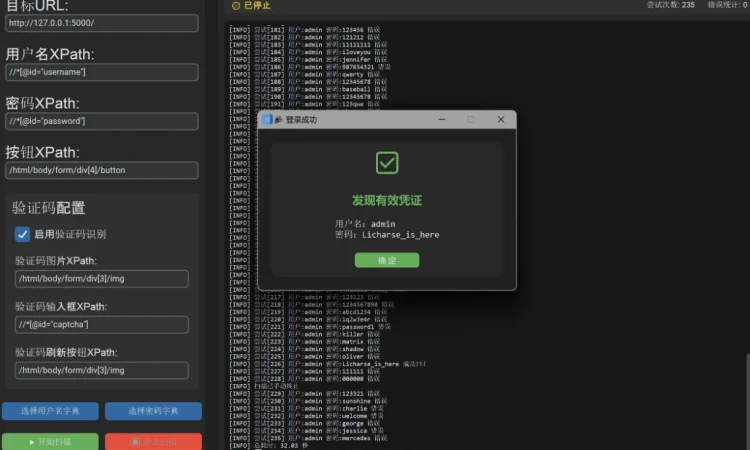The height and width of the screenshot is (450, 750).
Task: Click the captcha input box XPath field
Action: [x=101, y=325]
